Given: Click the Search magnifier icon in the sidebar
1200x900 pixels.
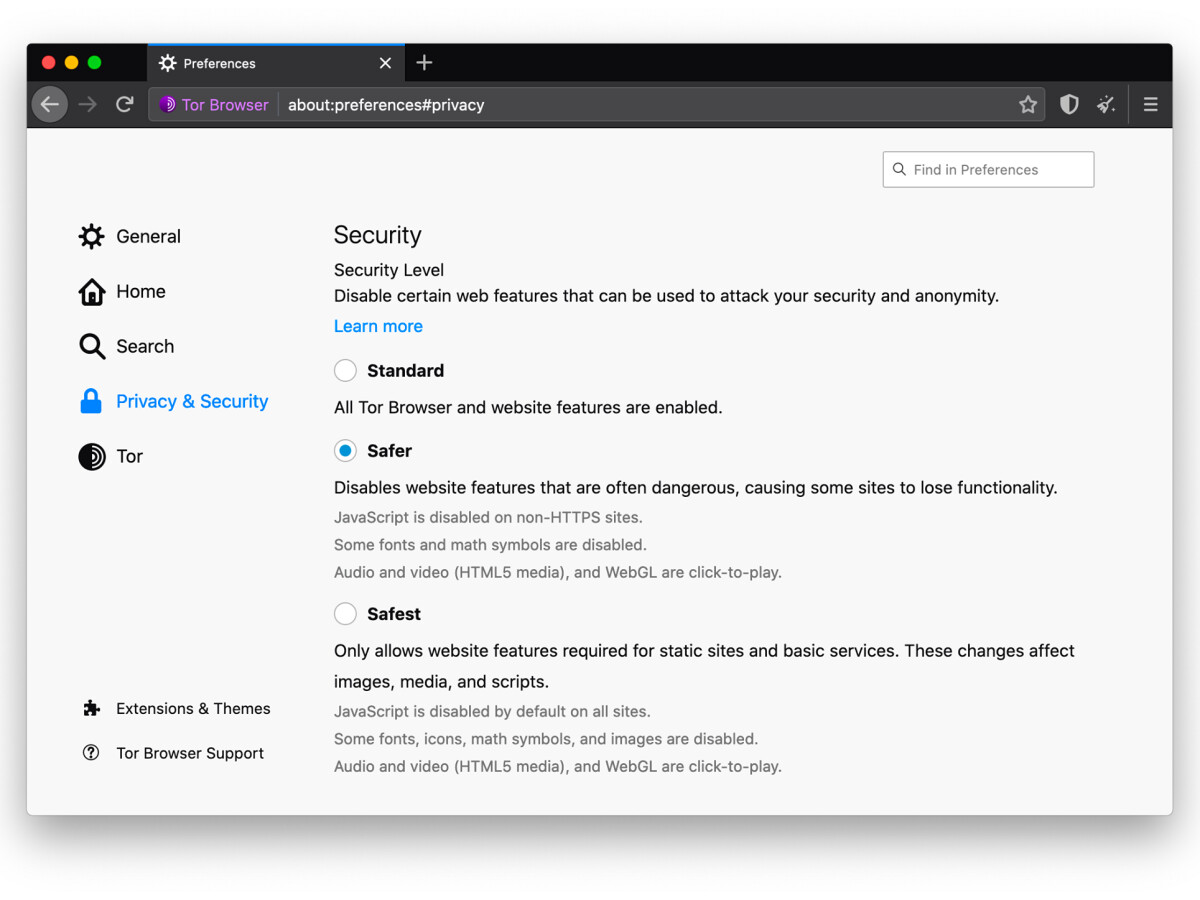Looking at the screenshot, I should click(91, 346).
